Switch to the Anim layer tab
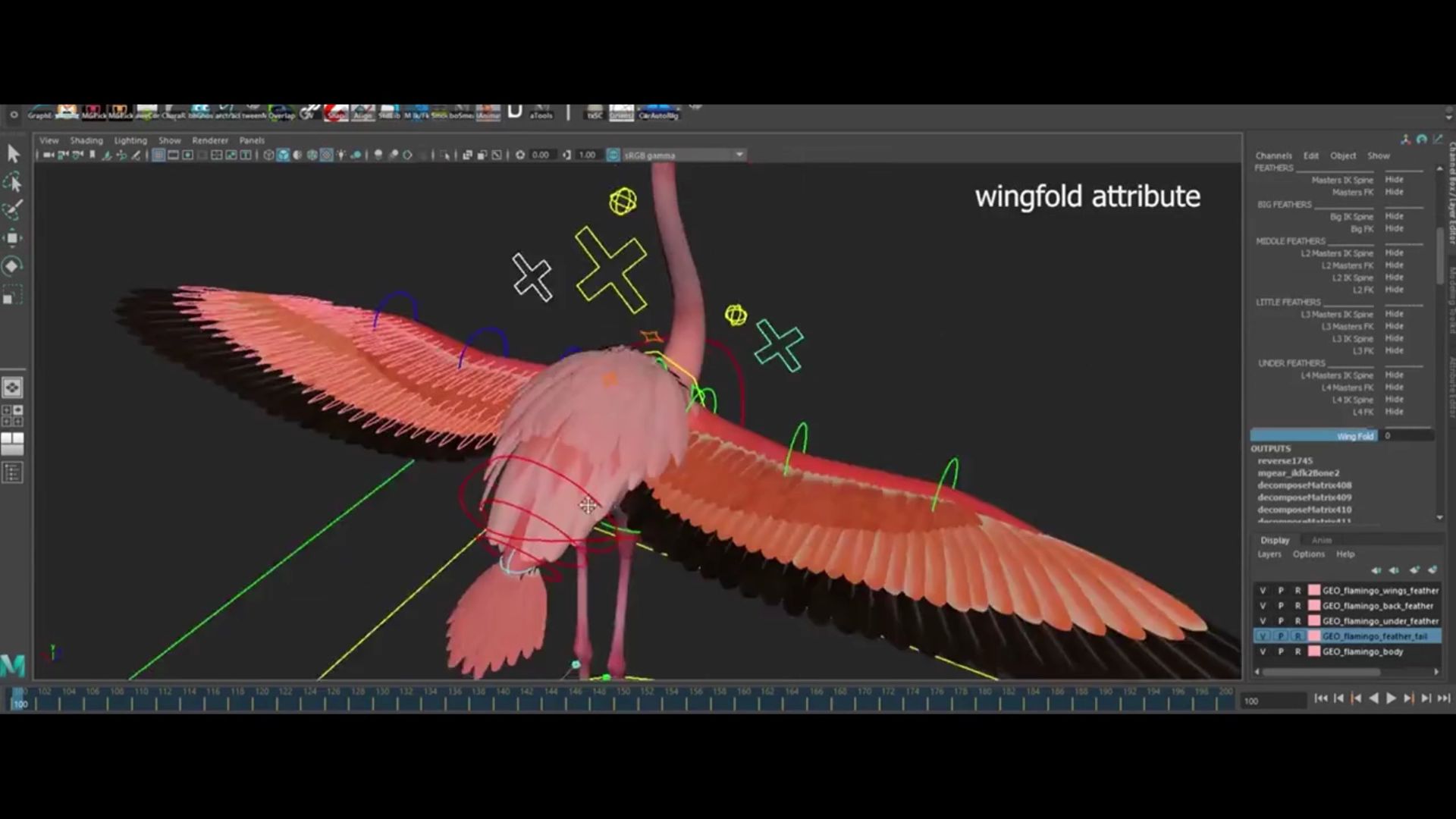The width and height of the screenshot is (1456, 819). [x=1322, y=540]
